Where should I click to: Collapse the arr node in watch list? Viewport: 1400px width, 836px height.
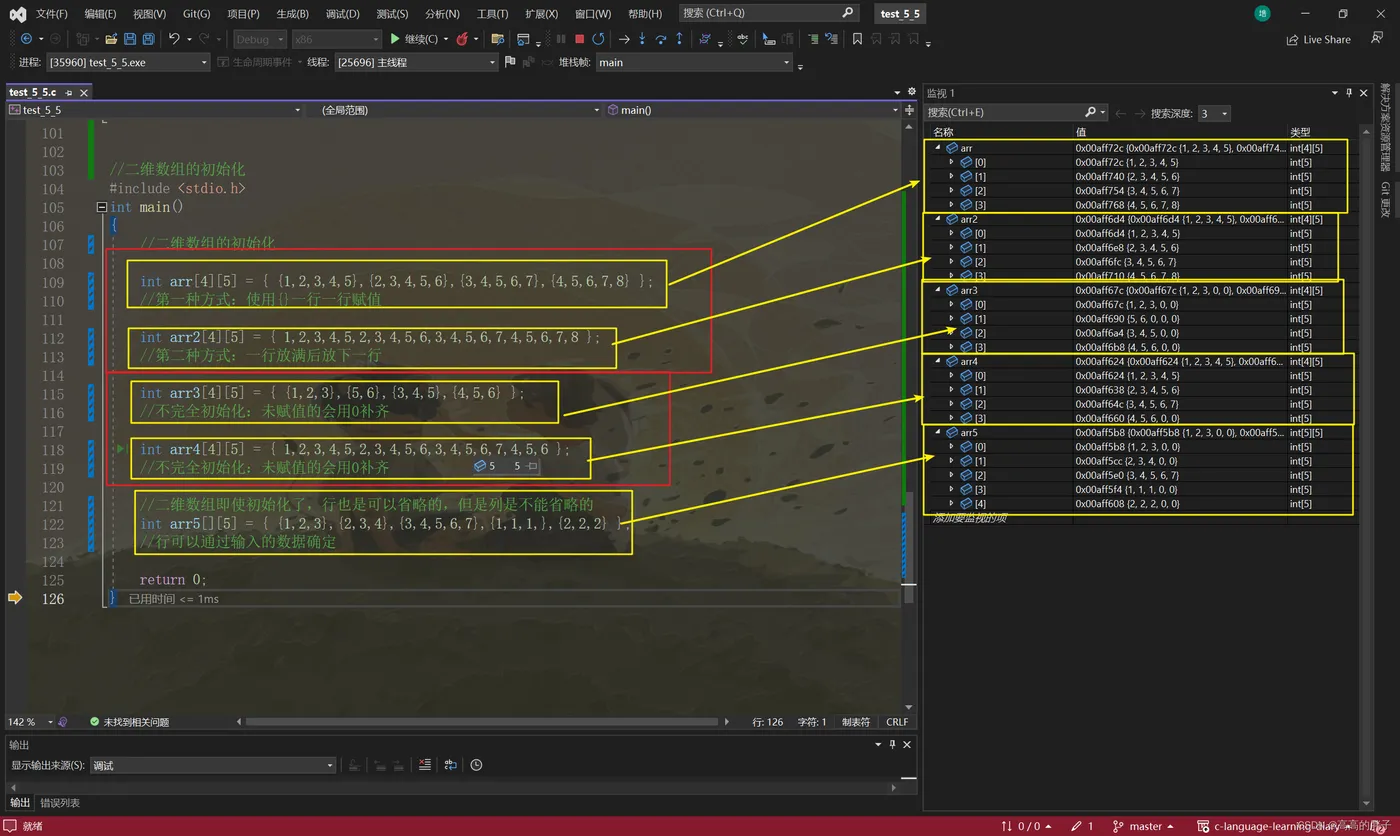click(938, 148)
